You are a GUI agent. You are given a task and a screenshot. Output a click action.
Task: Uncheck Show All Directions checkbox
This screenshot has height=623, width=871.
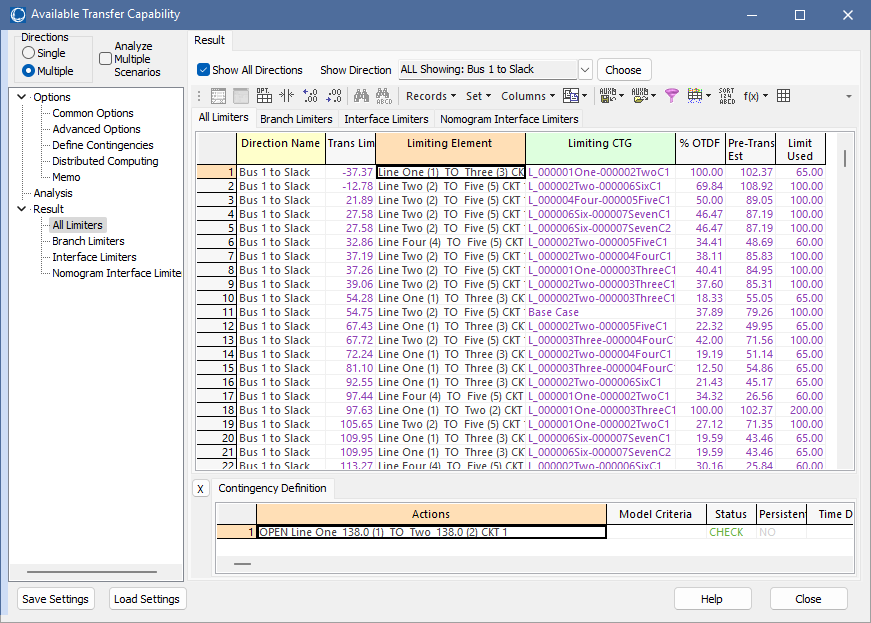pos(204,70)
